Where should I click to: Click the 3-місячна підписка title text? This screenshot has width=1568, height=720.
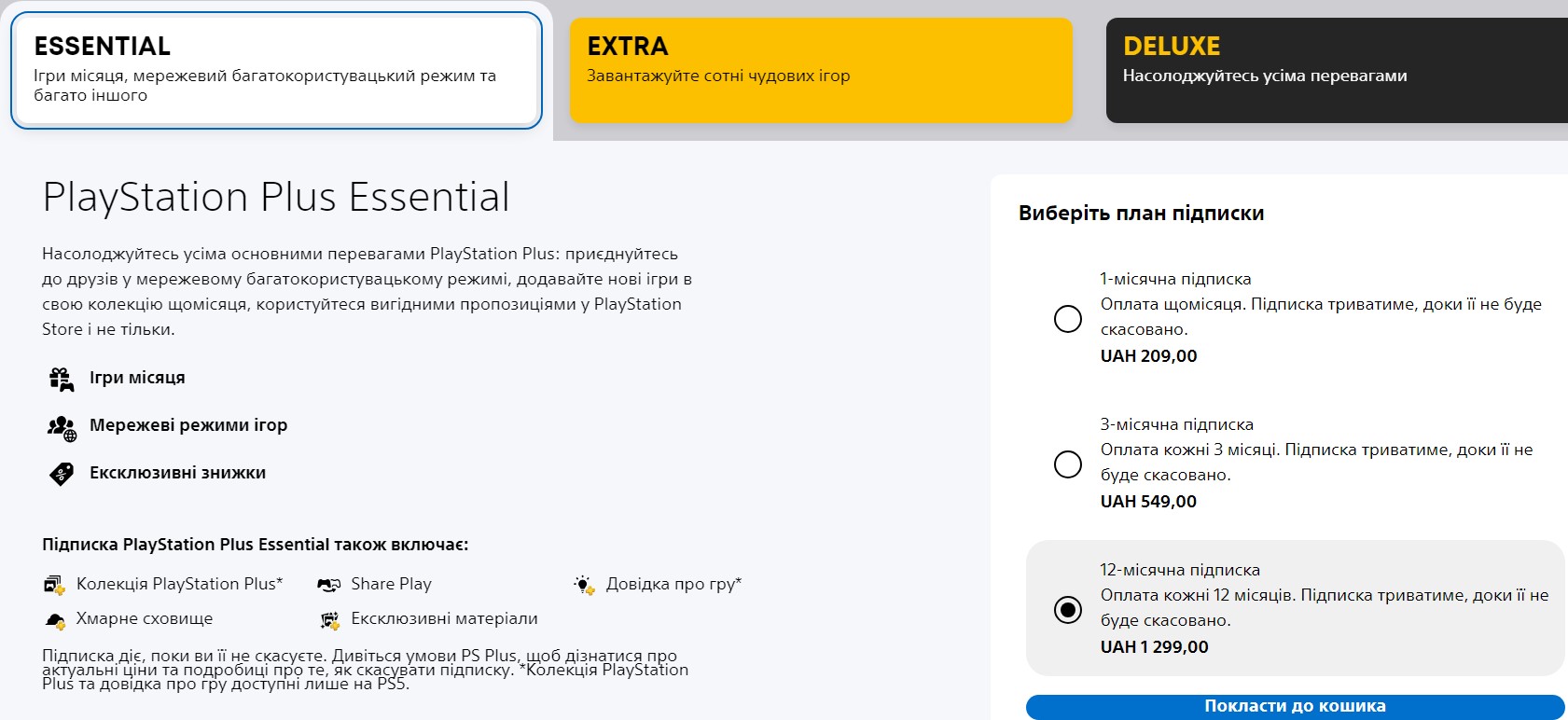(x=1176, y=424)
